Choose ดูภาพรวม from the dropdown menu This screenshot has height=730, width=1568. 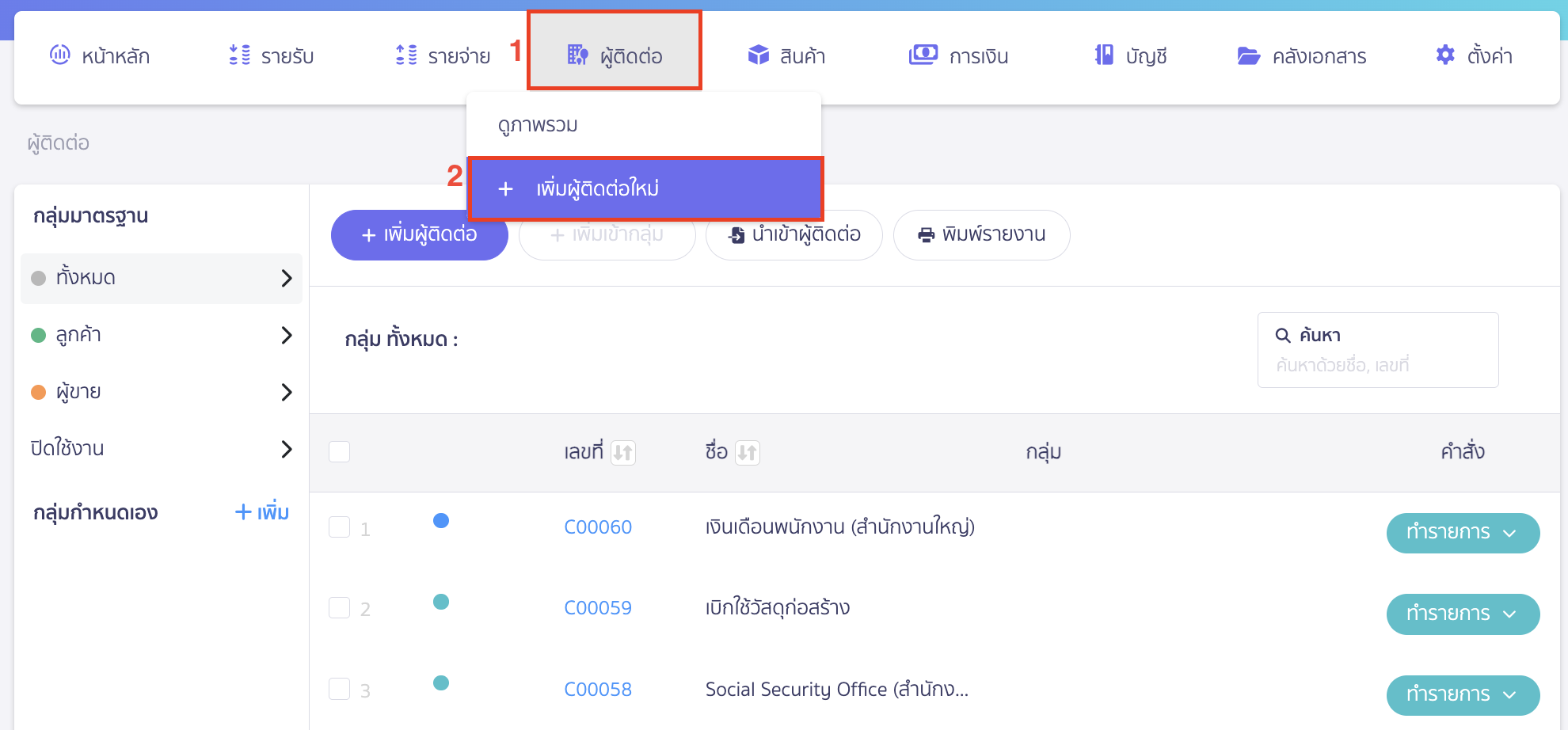pos(538,125)
